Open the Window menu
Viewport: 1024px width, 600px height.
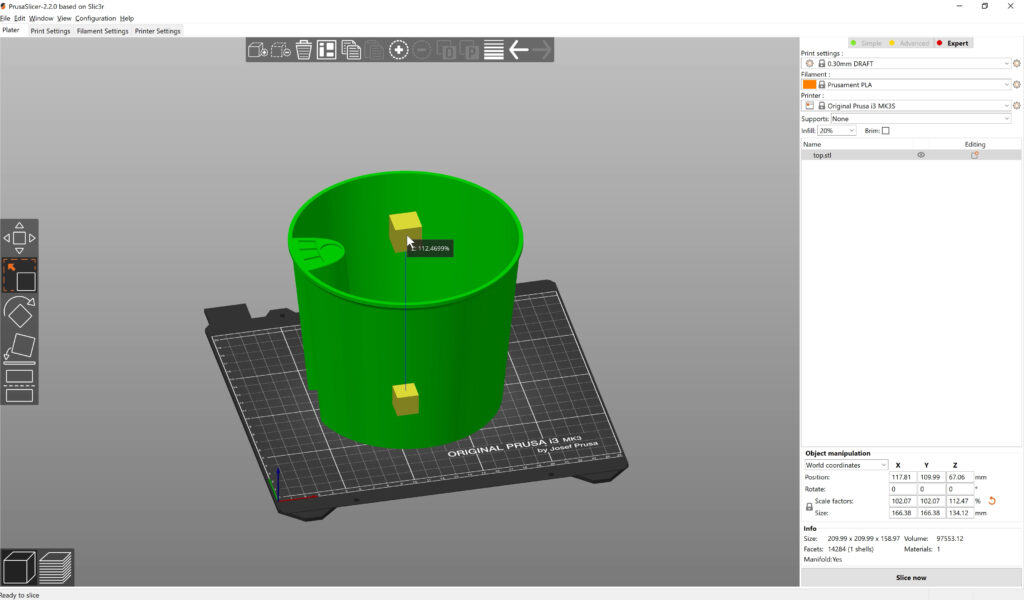point(41,18)
